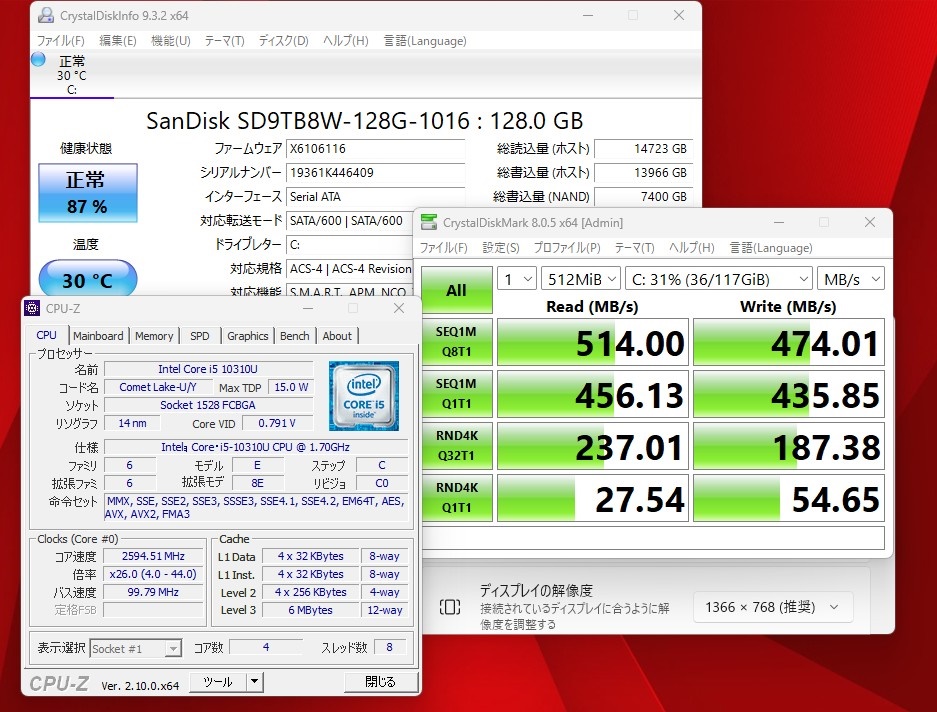Click the ツール button in CPU-Z
Image resolution: width=937 pixels, height=712 pixels.
tap(218, 682)
